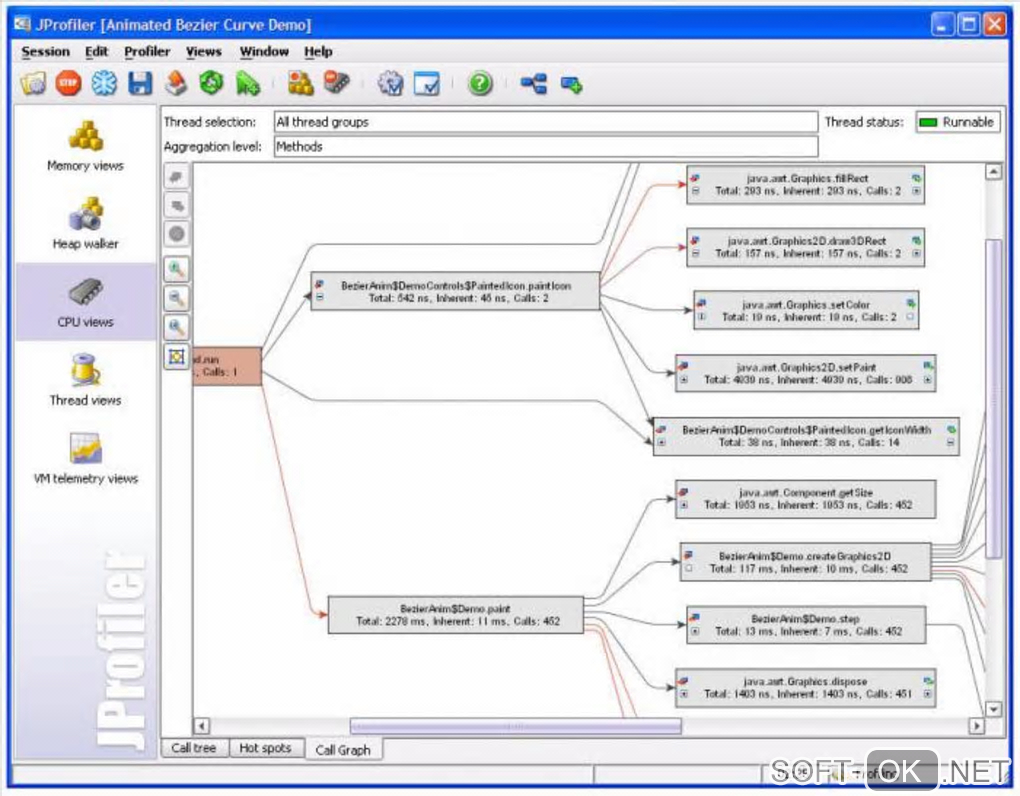
Task: Click the first magnifier zoom button
Action: tap(176, 269)
